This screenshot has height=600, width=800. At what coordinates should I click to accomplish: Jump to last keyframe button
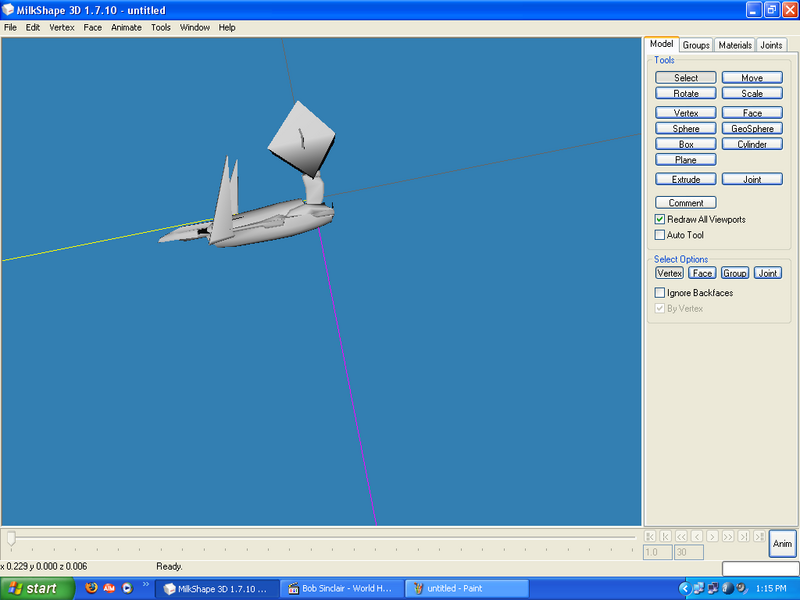[x=759, y=536]
